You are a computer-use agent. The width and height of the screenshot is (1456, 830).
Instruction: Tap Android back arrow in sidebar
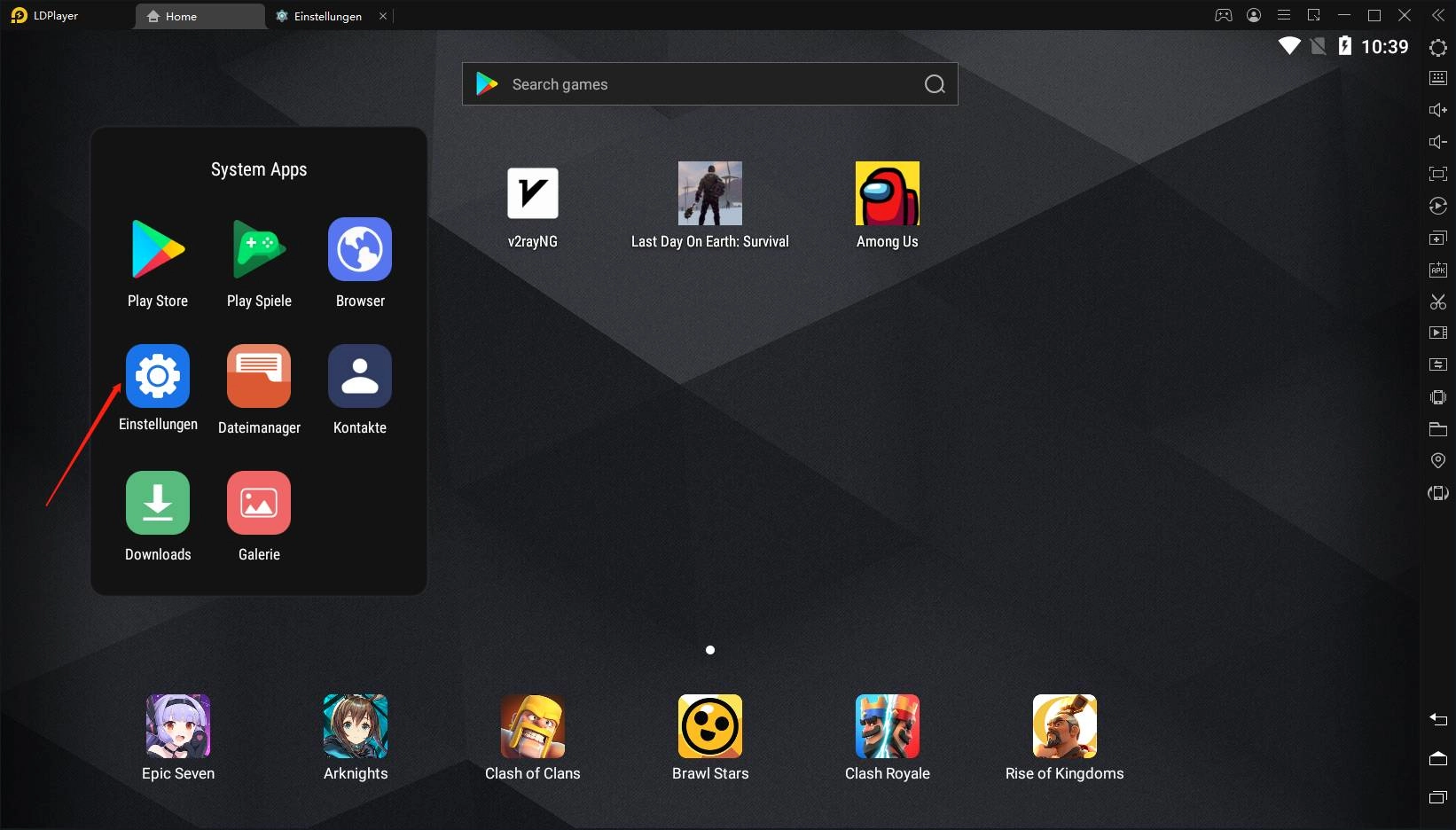[x=1438, y=719]
